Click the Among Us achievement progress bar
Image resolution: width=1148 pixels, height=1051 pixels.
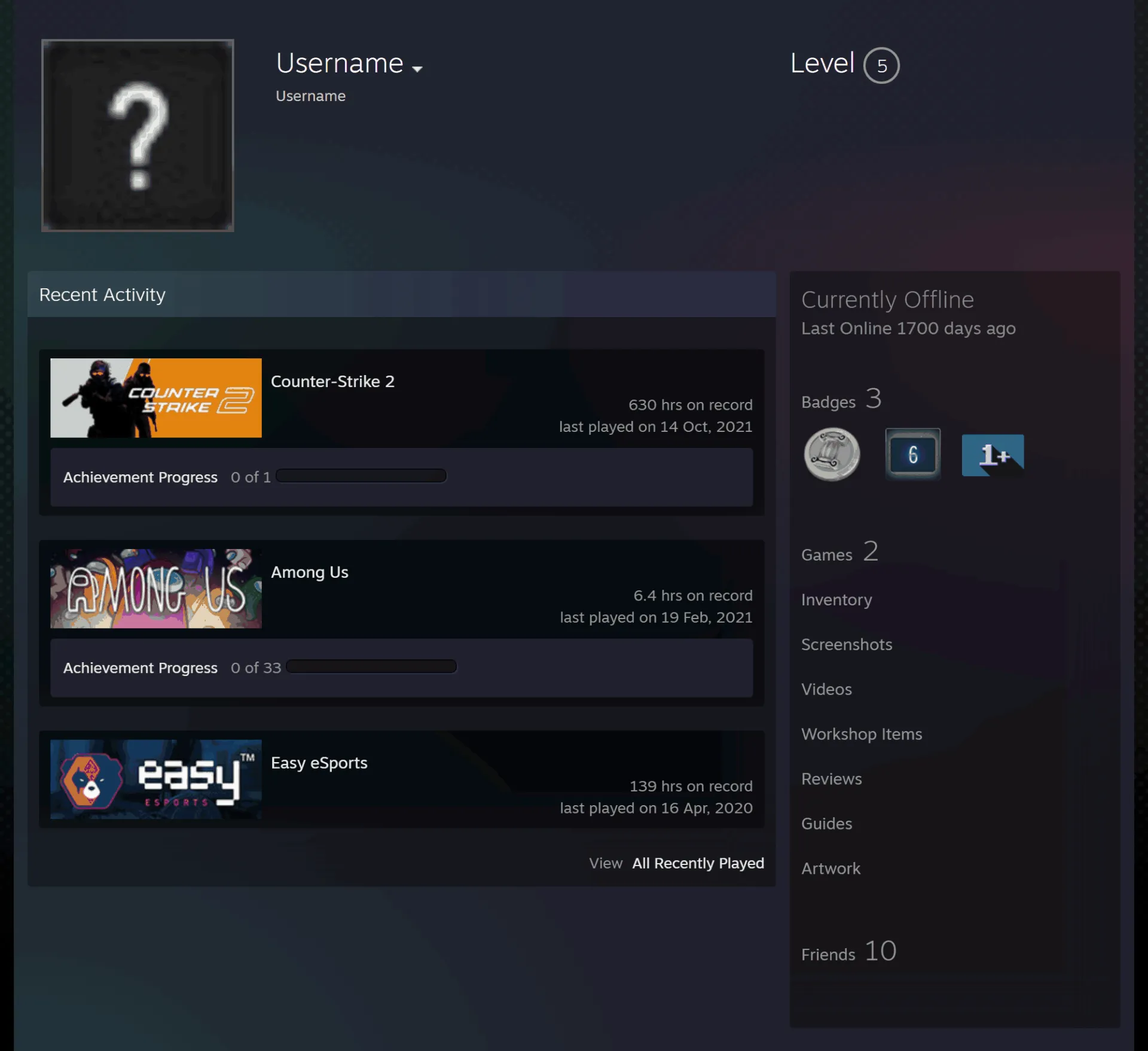click(x=371, y=666)
